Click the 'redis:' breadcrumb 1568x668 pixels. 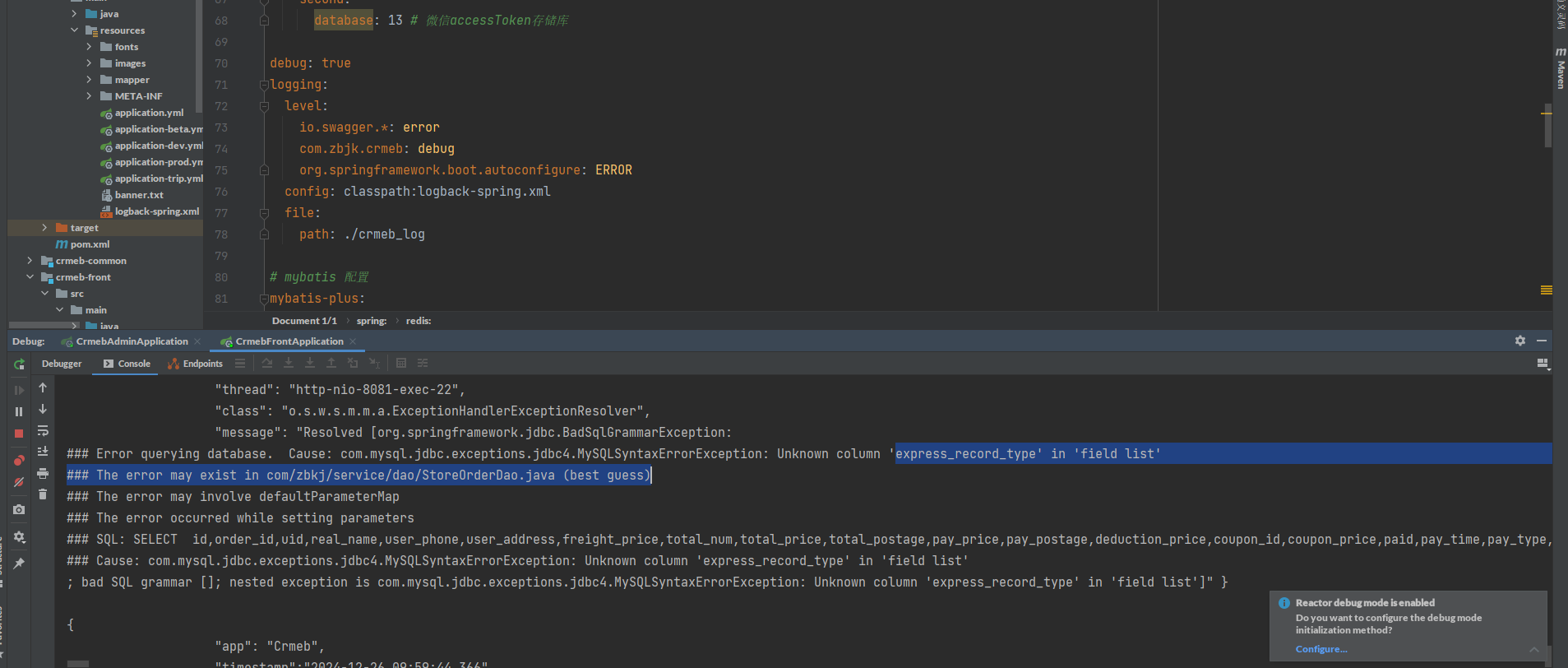point(419,321)
